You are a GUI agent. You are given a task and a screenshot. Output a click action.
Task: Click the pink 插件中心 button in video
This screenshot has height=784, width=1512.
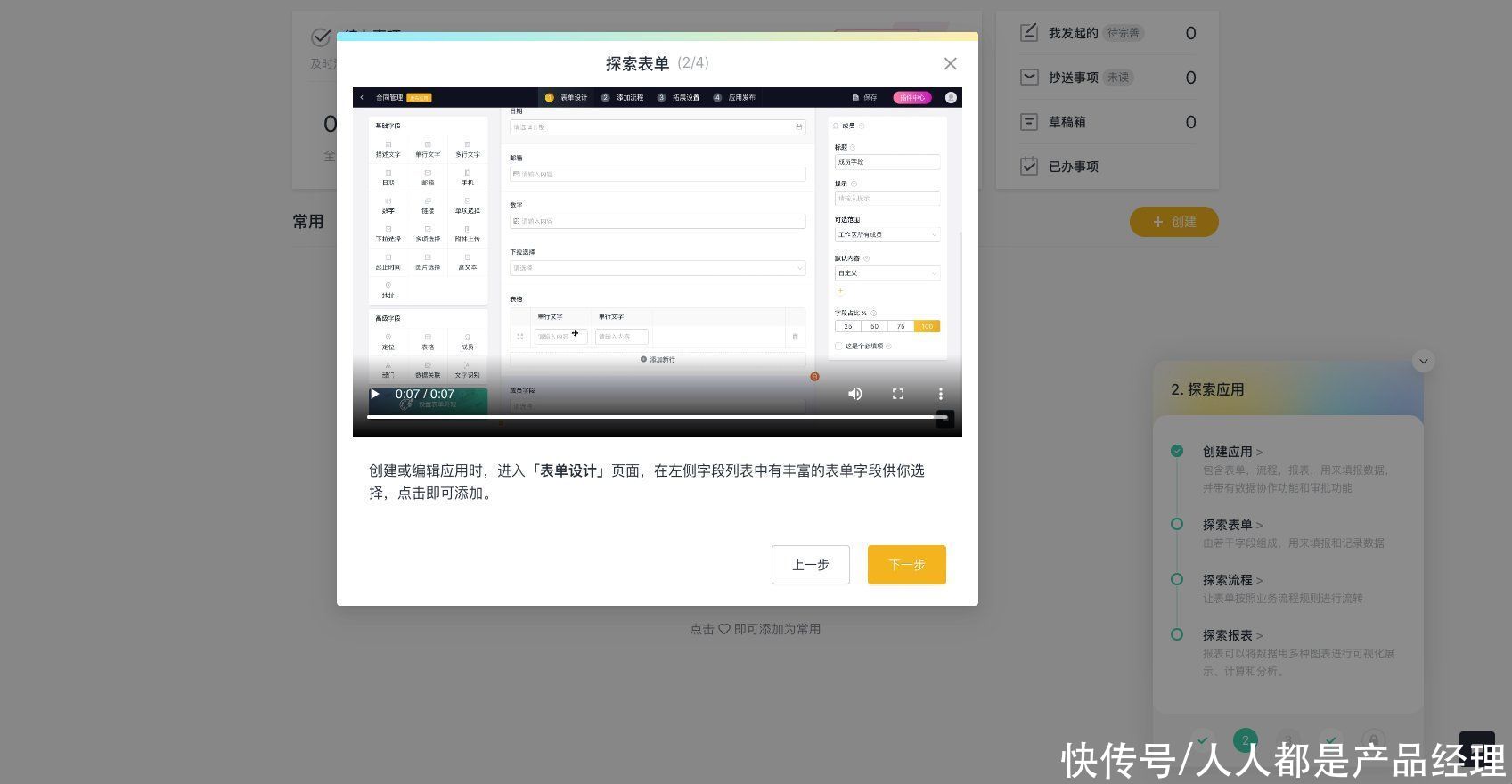912,98
